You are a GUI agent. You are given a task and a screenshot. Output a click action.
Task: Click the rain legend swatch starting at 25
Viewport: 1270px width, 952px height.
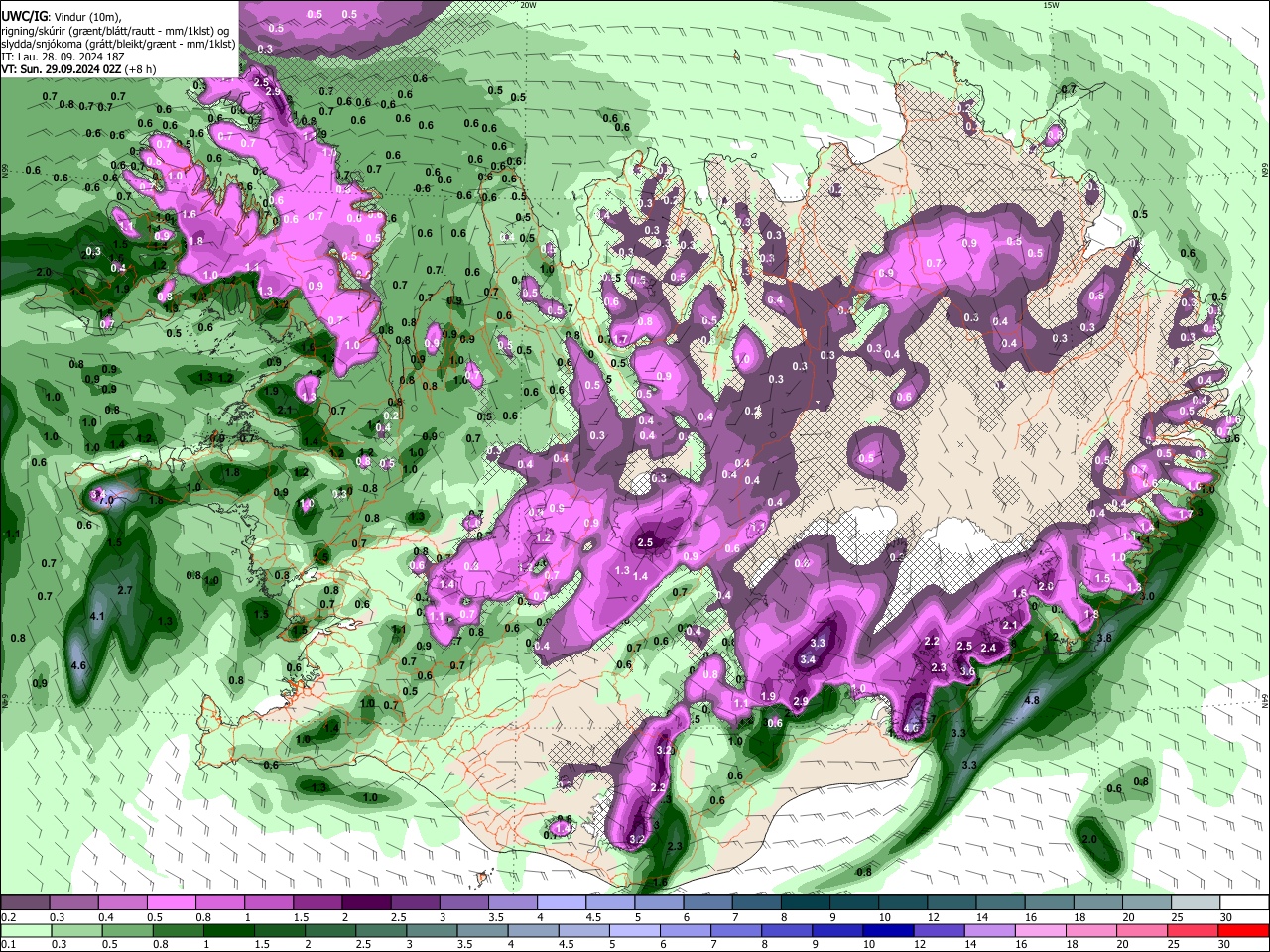click(x=1195, y=930)
